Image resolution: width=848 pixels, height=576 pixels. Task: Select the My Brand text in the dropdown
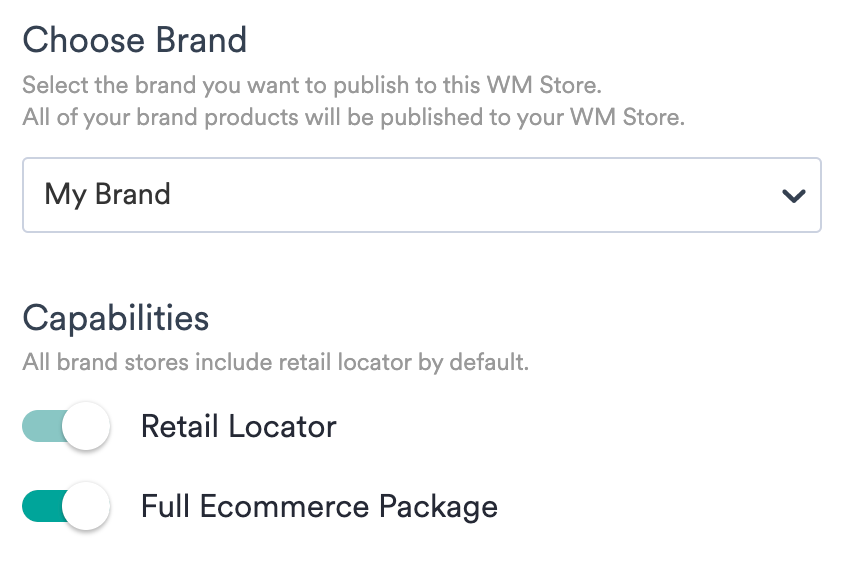(109, 195)
